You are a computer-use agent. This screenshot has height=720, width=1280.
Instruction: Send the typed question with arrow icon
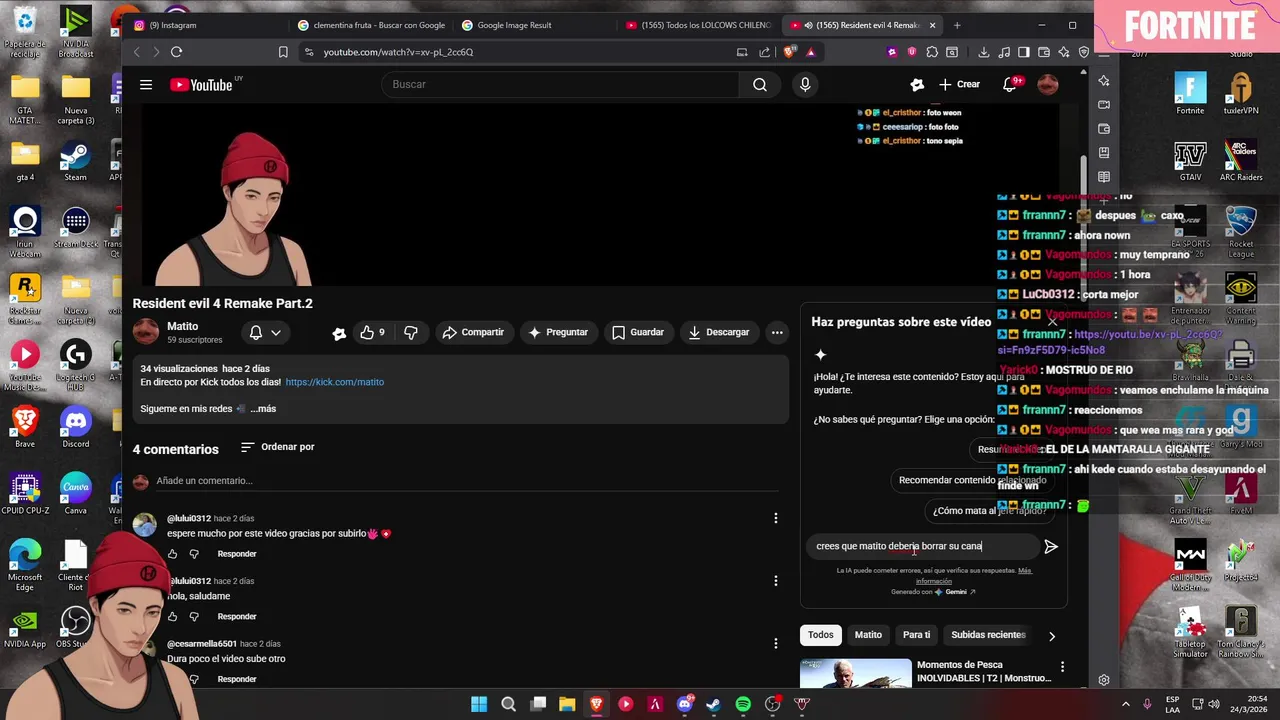point(1050,546)
